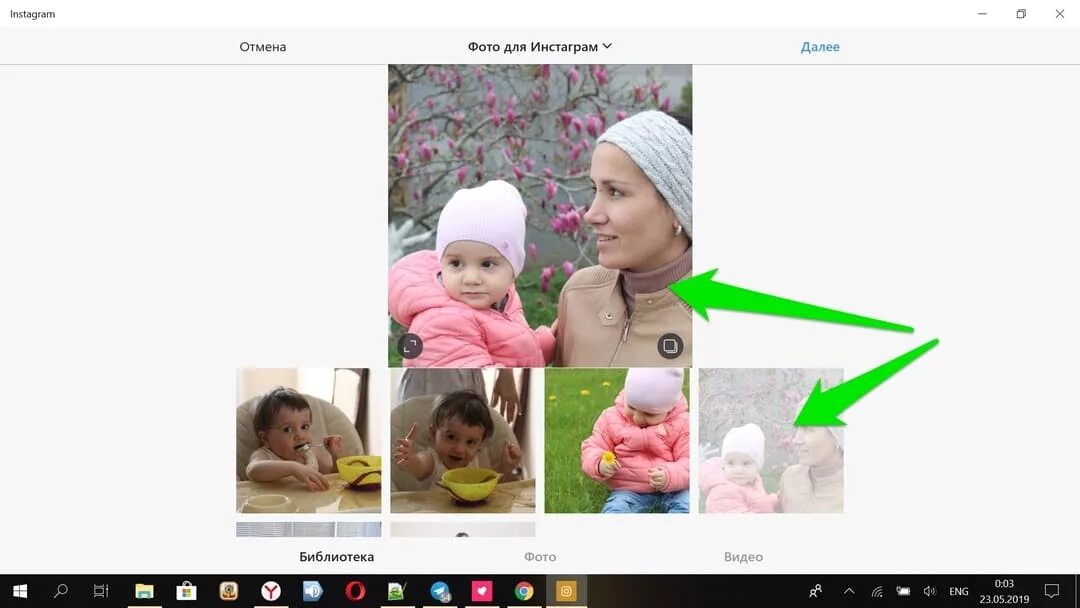Open the Windows Start menu
Image resolution: width=1080 pixels, height=608 pixels.
20,591
